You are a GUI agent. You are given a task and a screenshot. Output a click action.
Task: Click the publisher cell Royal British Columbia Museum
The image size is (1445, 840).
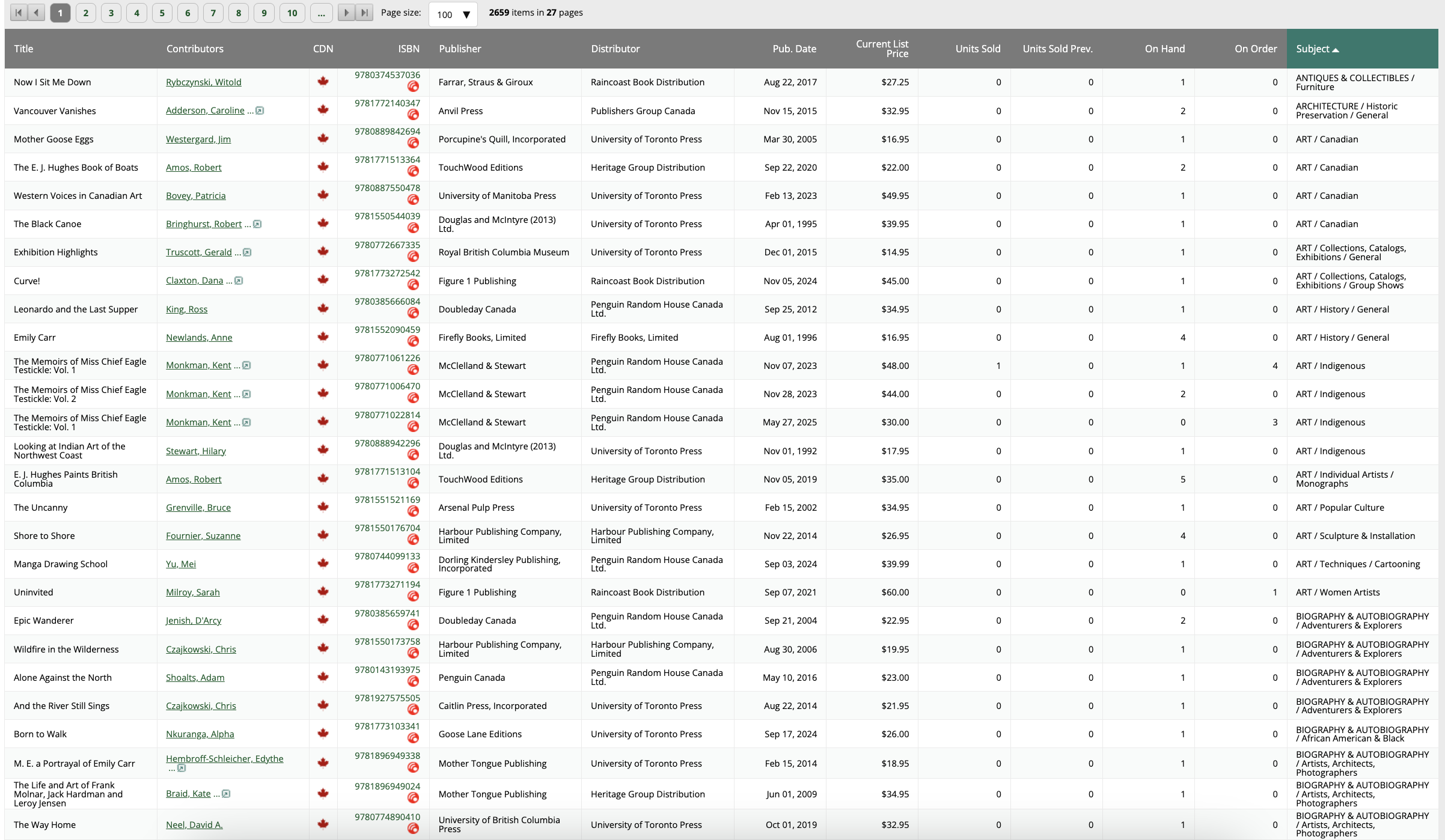(x=504, y=252)
